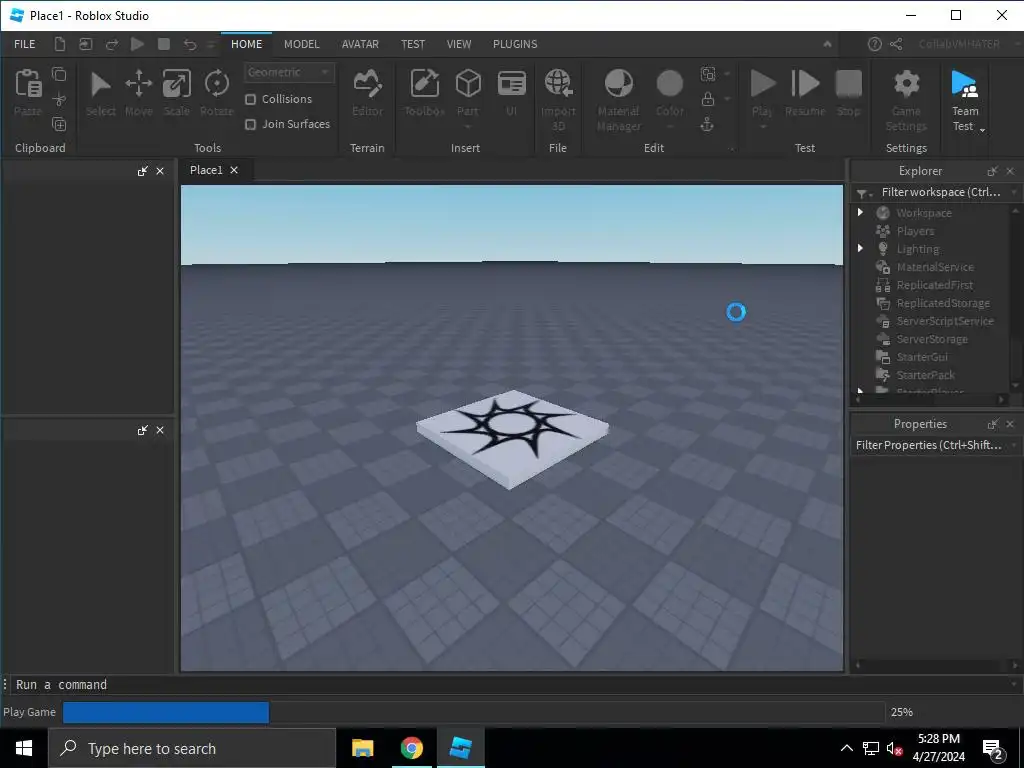Screen dimensions: 1024x768
Task: Open the Terrain Editor
Action: [368, 84]
